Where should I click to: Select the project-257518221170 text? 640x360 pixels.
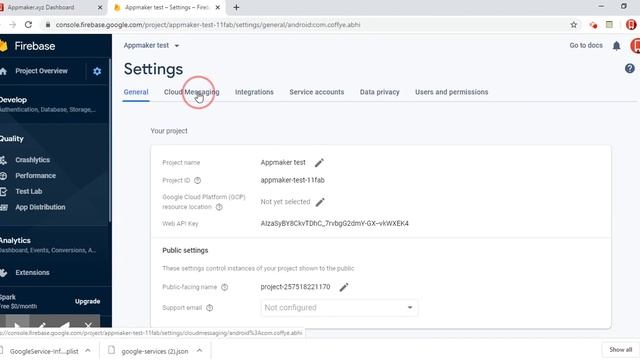click(x=295, y=287)
